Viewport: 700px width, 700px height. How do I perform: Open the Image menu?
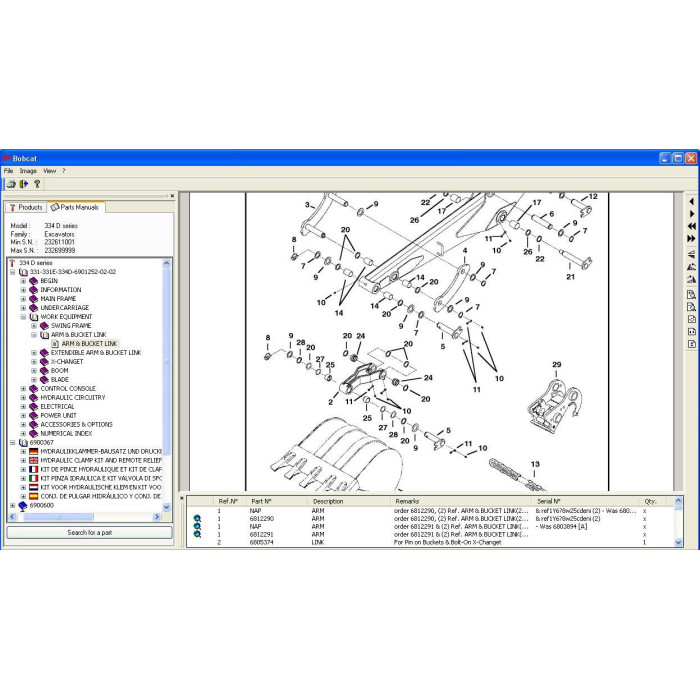[28, 171]
